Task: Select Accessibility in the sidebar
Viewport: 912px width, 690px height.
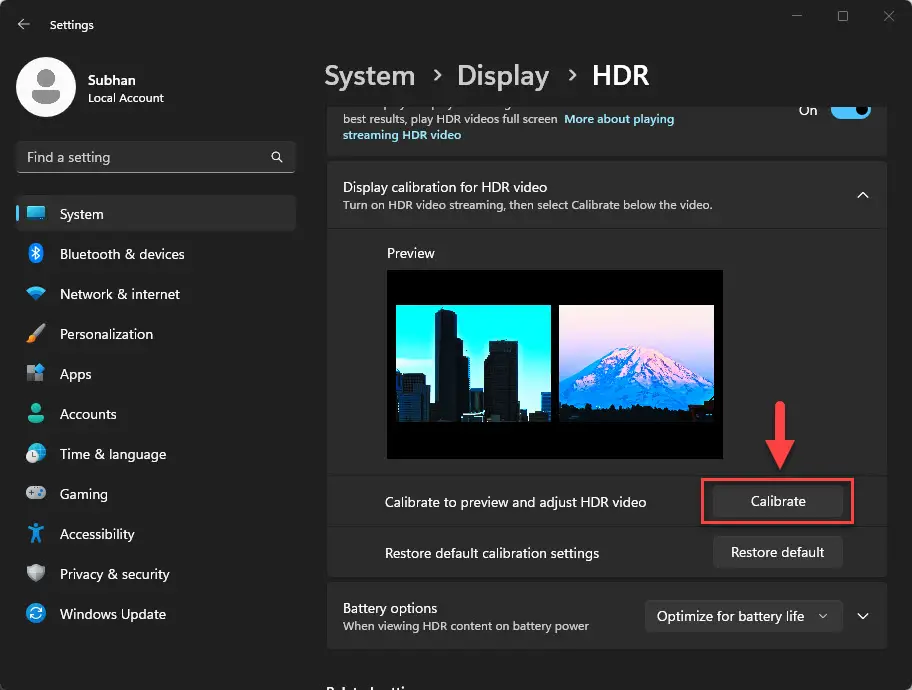Action: (x=96, y=534)
